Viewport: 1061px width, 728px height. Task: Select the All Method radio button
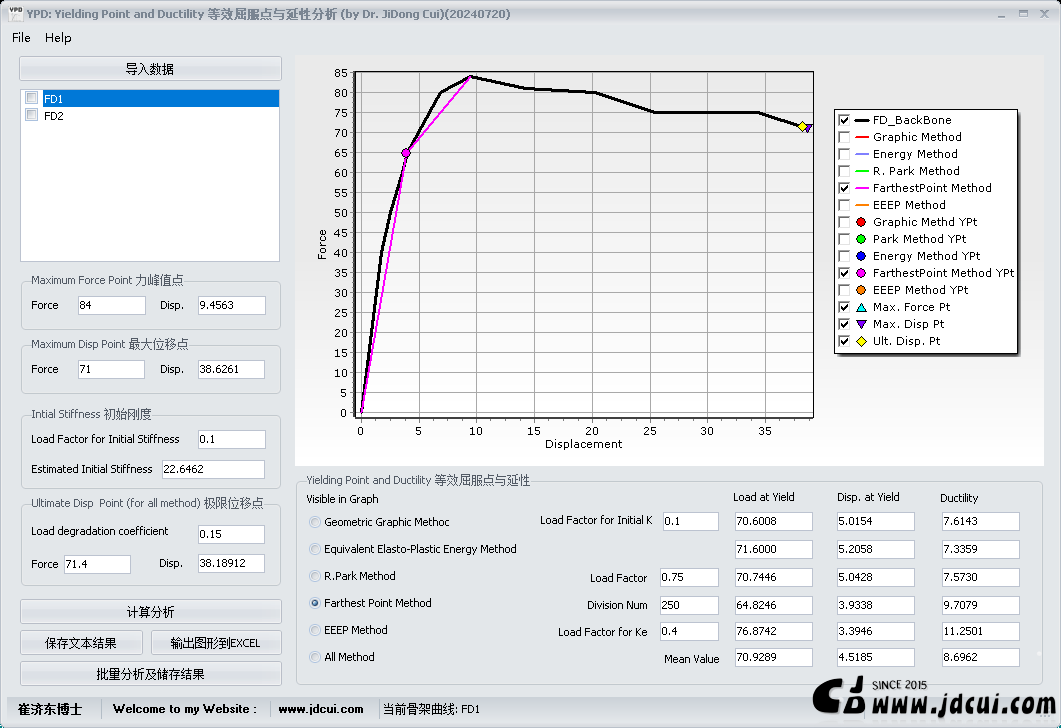(x=315, y=657)
